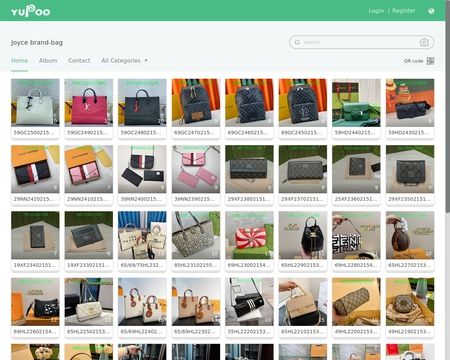Open album 19XF23302151 card holder thumbnail
This screenshot has height=360, width=450.
click(89, 235)
